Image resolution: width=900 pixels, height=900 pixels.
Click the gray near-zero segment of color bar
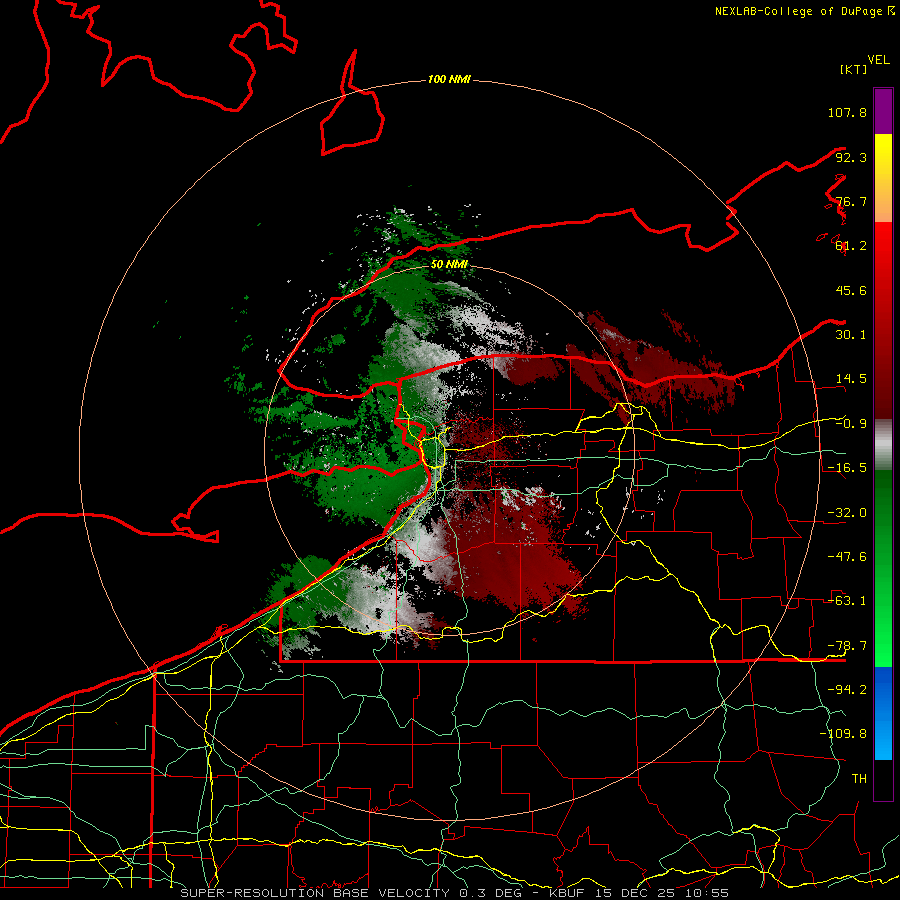pyautogui.click(x=883, y=445)
